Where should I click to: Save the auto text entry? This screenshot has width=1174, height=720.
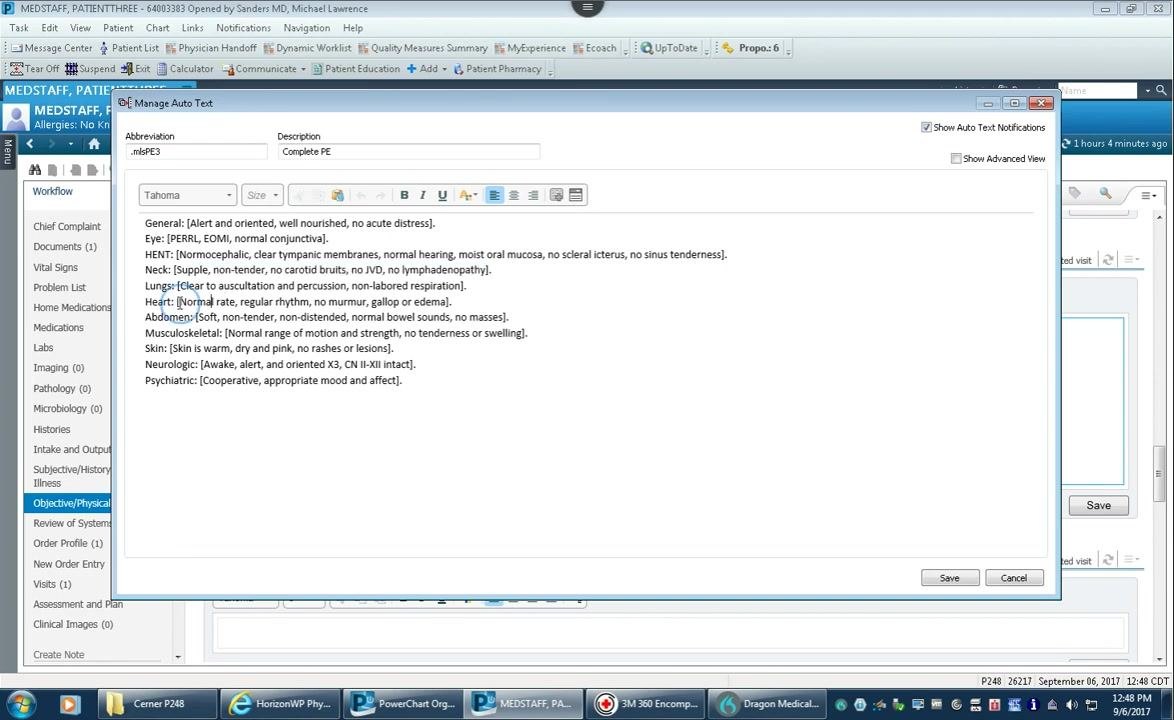click(949, 578)
